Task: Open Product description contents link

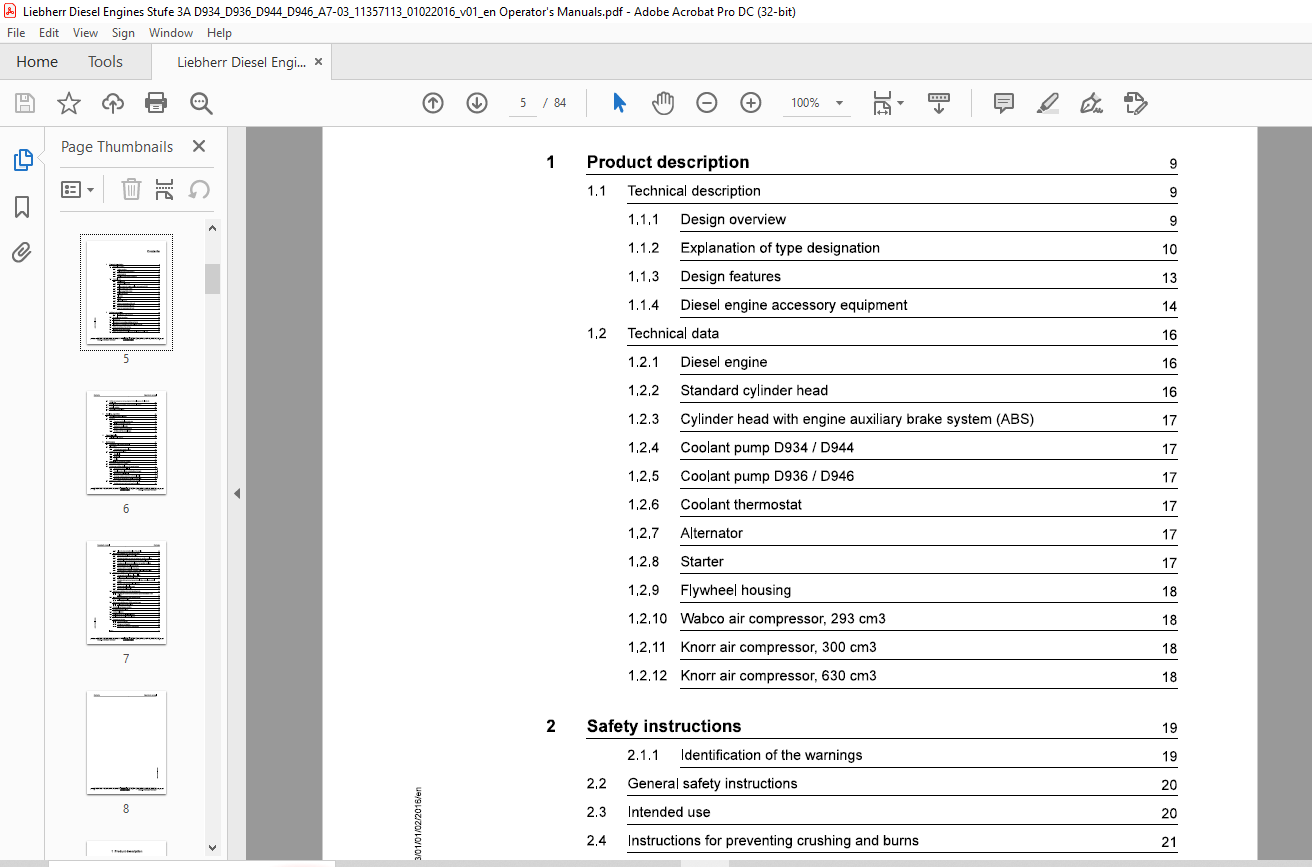Action: point(668,162)
